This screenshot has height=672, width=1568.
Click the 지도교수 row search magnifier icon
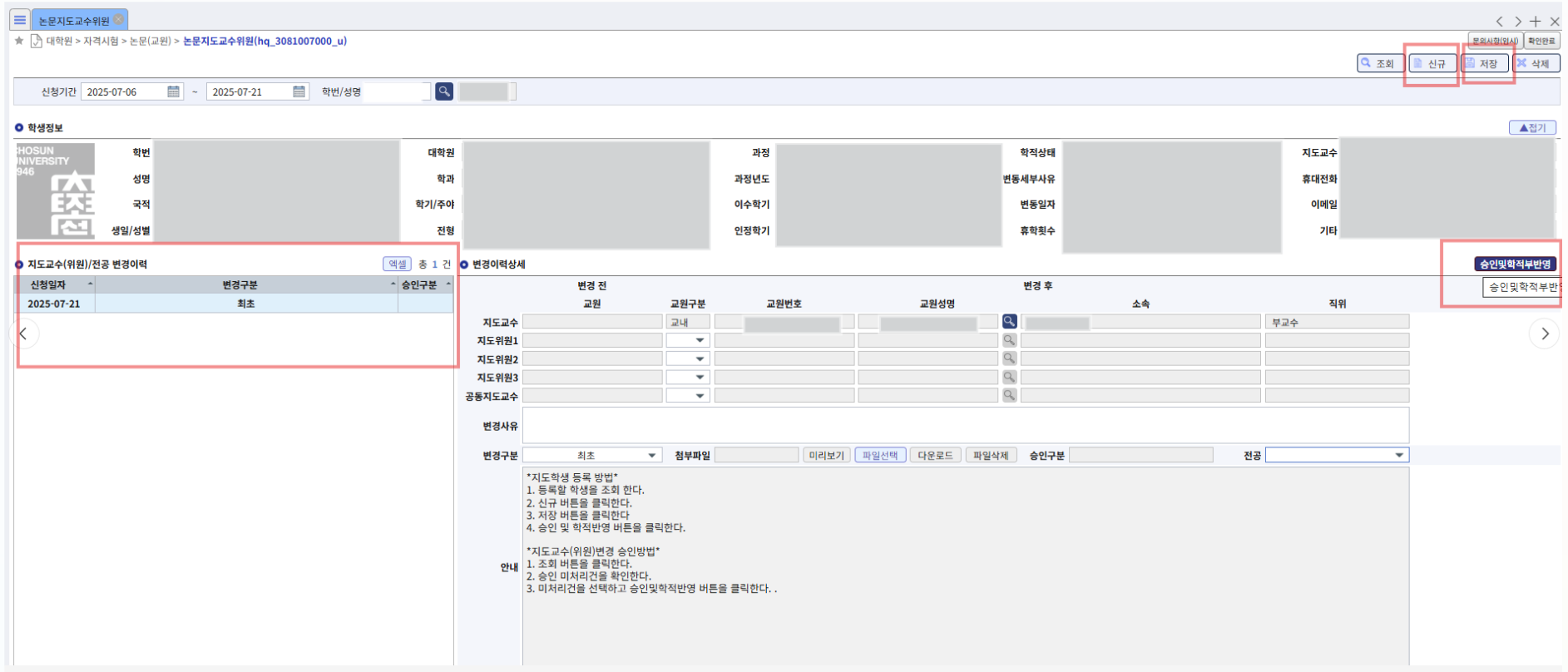tap(1009, 322)
